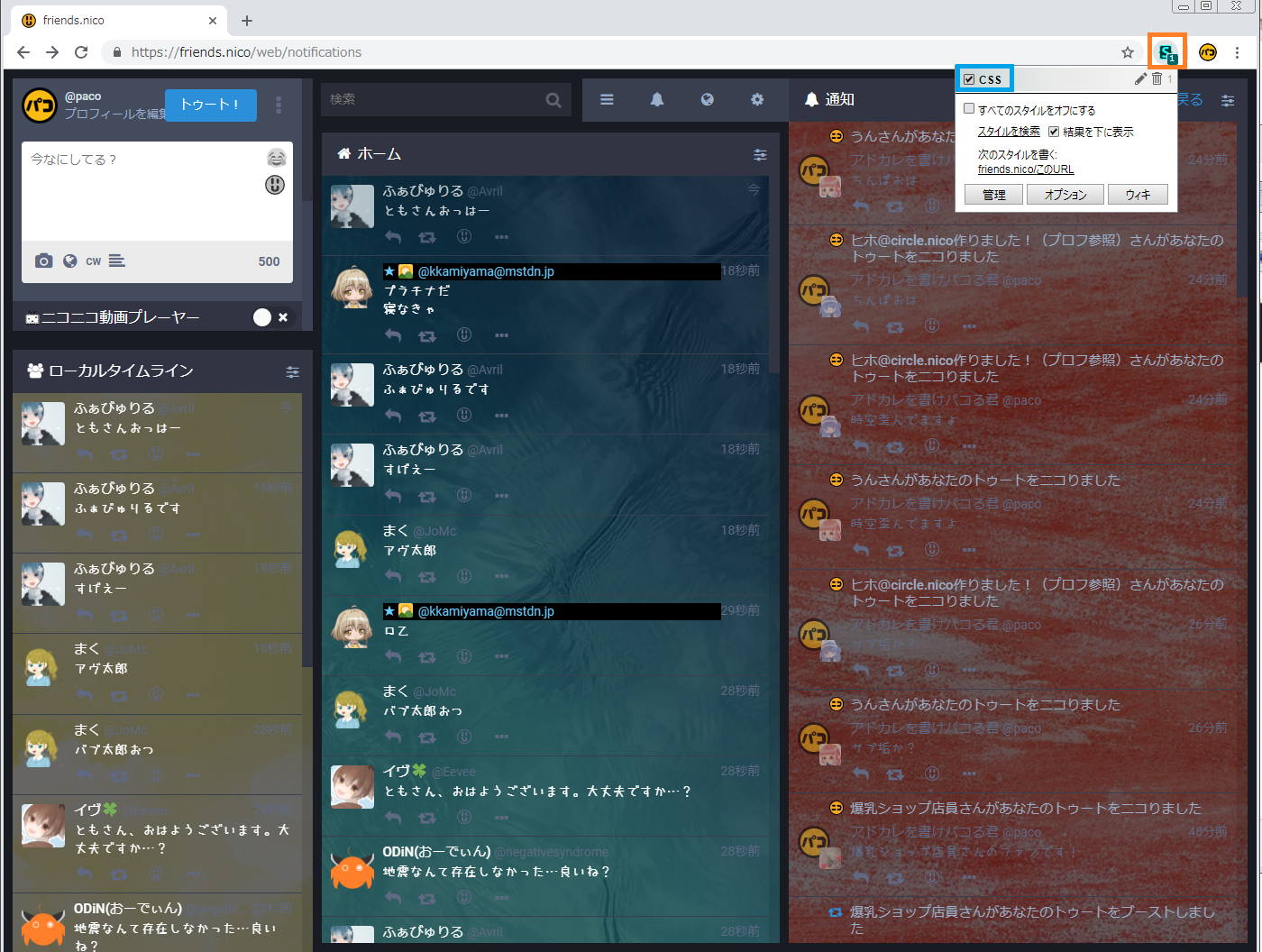Click the @paco profile avatar
The image size is (1262, 952).
(40, 105)
